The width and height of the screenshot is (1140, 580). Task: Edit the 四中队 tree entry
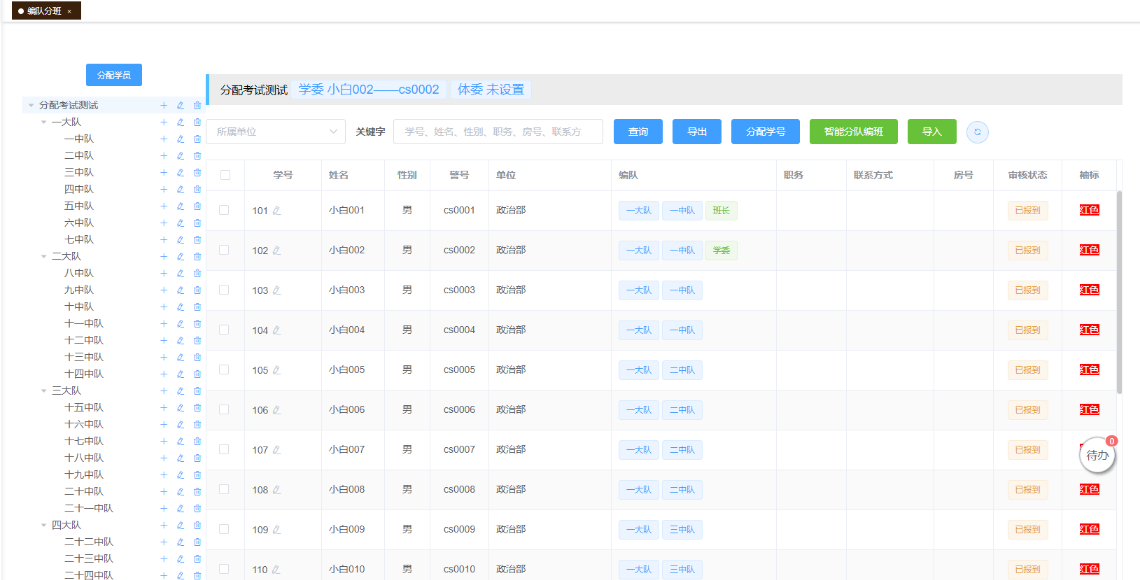point(180,189)
